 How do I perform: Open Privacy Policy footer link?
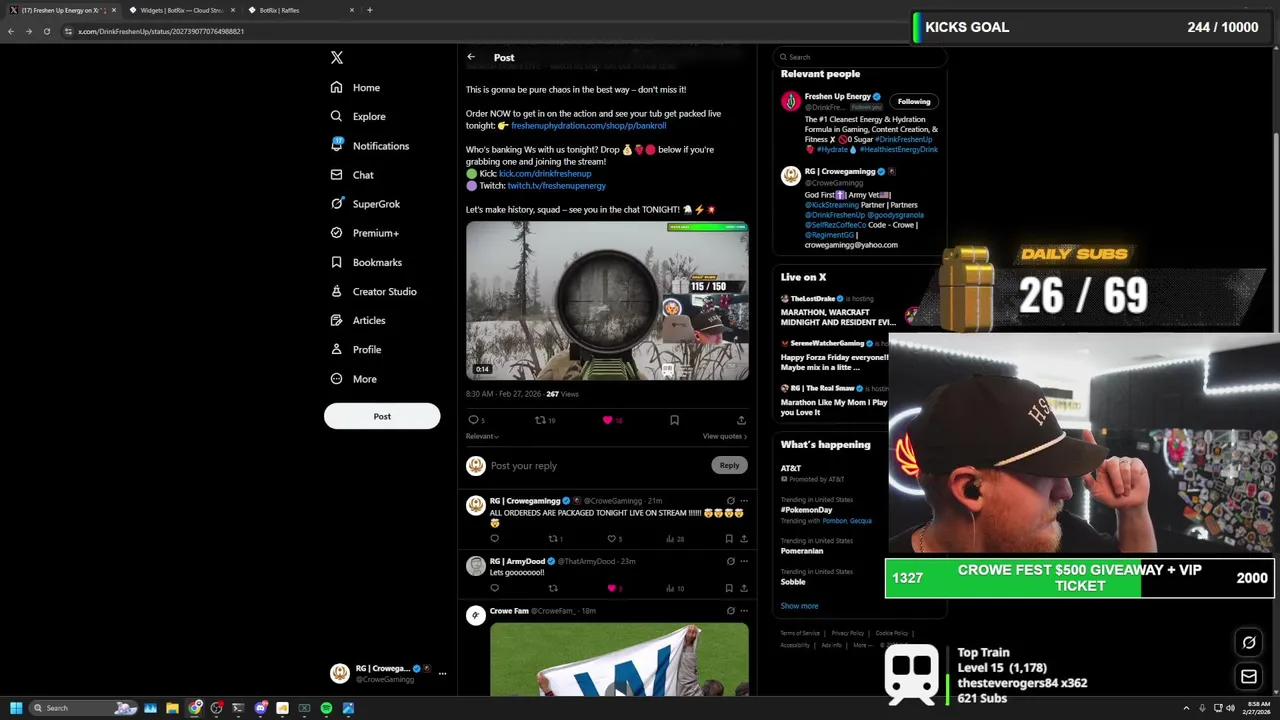(x=847, y=633)
